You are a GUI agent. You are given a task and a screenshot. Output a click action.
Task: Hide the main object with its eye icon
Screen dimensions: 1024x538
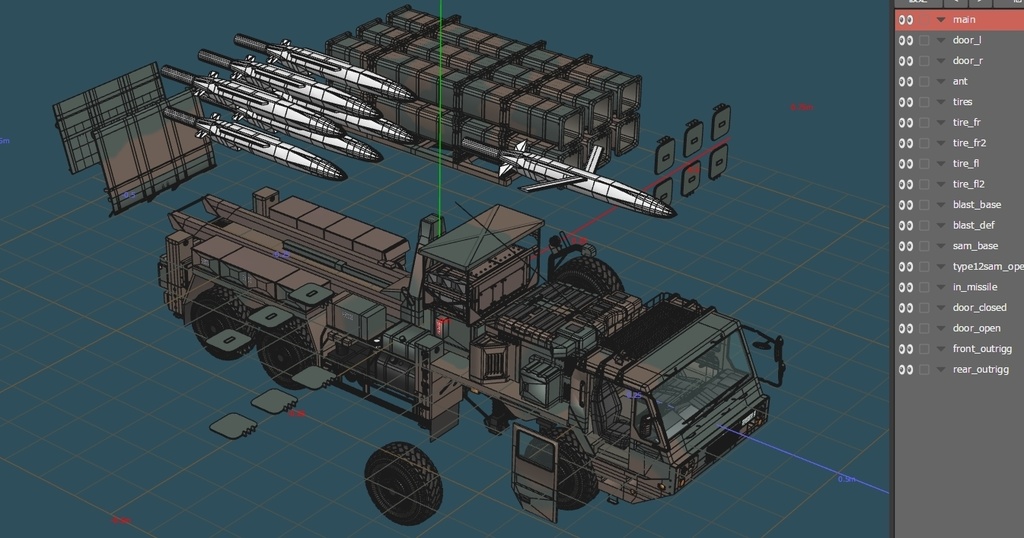(x=906, y=20)
